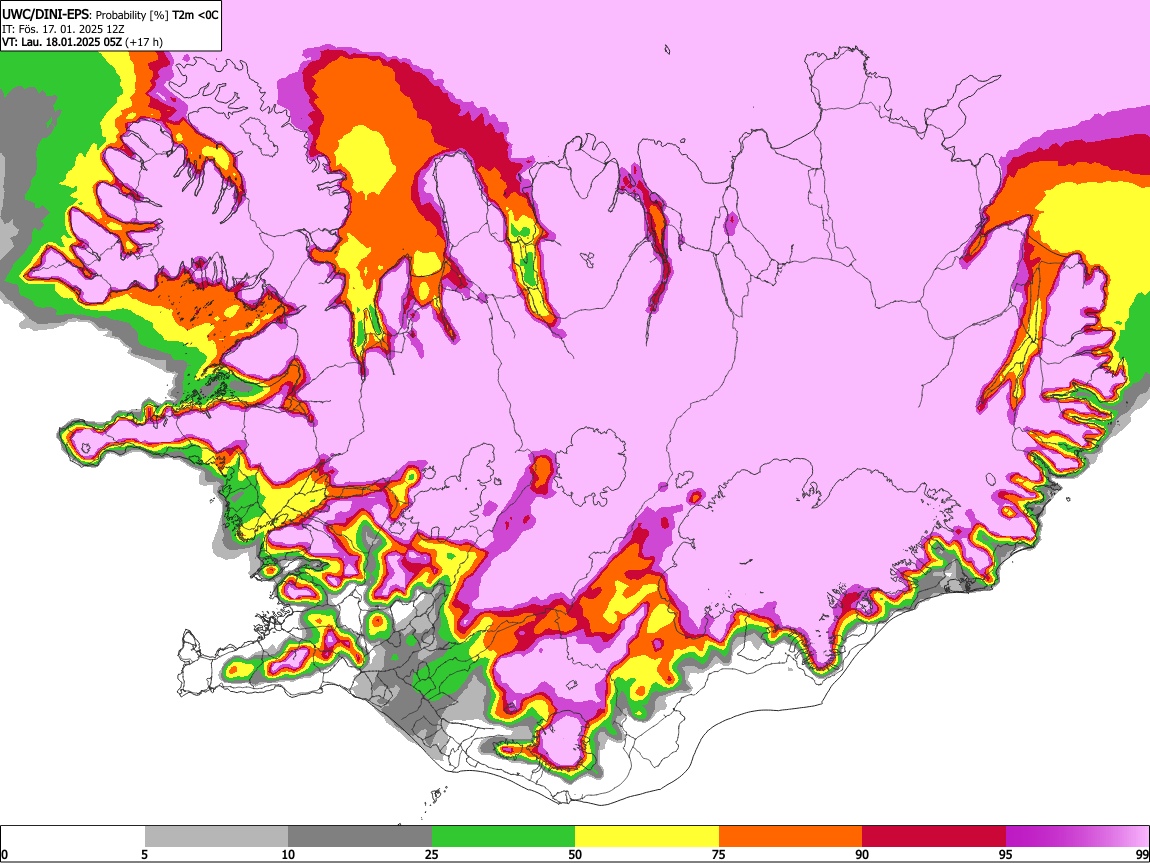This screenshot has width=1150, height=863.
Task: Click the white 0-5 legend segment
Action: click(73, 837)
